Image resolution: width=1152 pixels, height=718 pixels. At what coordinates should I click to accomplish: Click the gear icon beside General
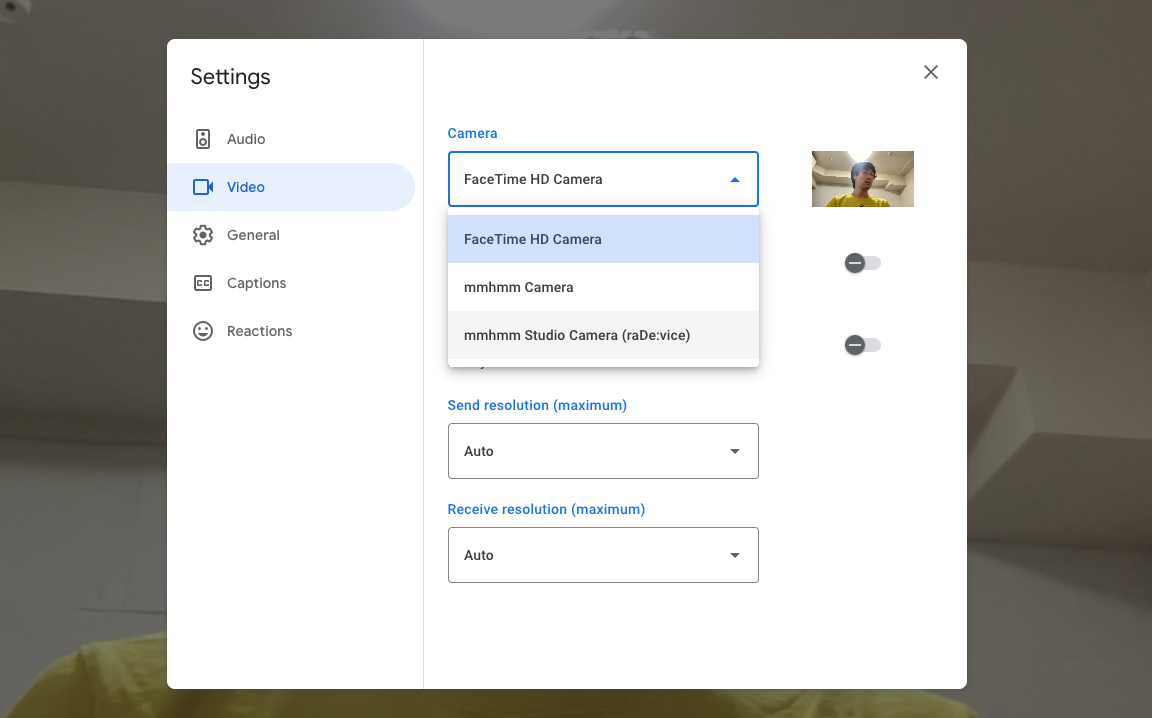tap(203, 235)
